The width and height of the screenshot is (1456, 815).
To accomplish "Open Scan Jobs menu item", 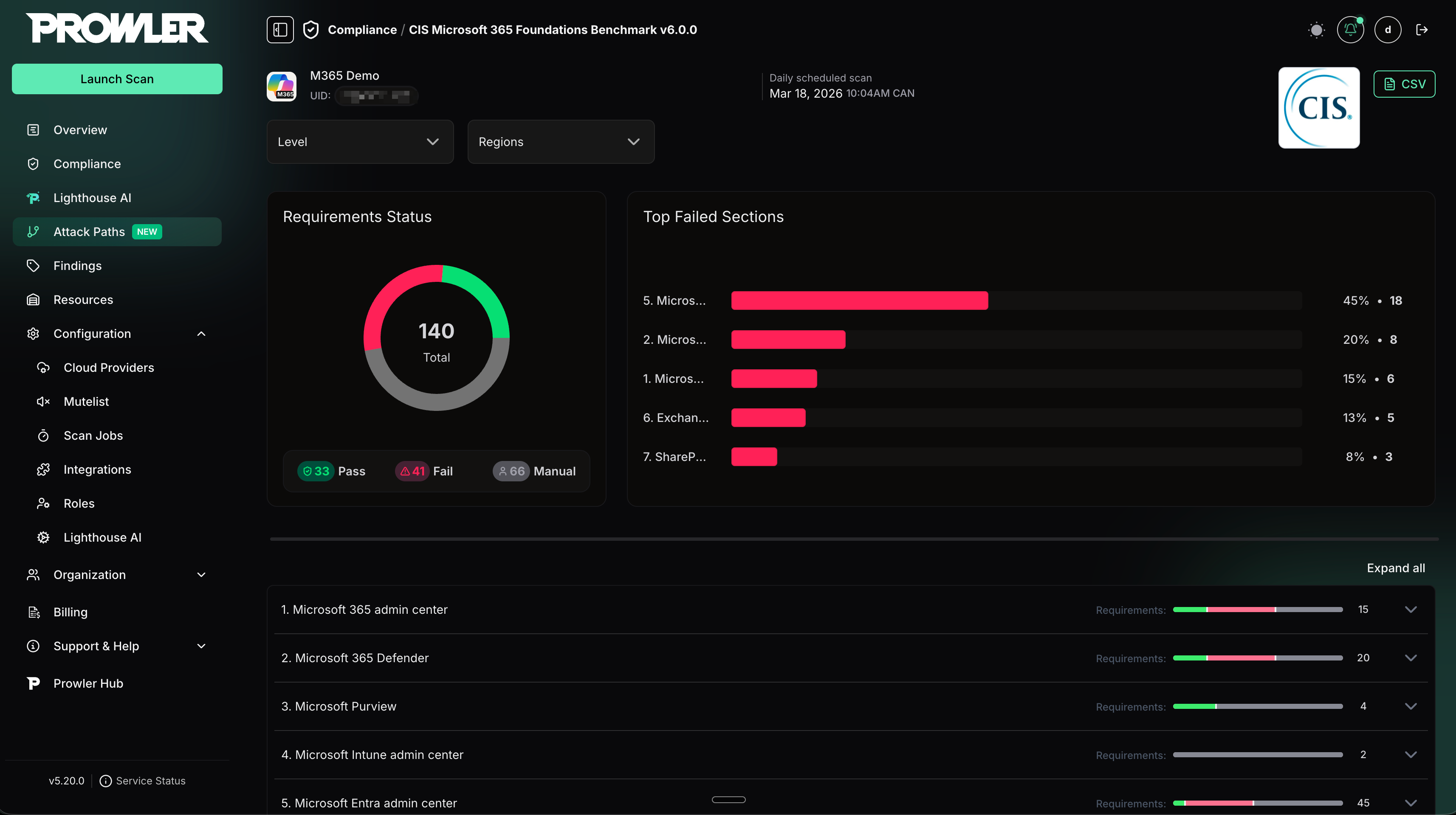I will pos(93,436).
